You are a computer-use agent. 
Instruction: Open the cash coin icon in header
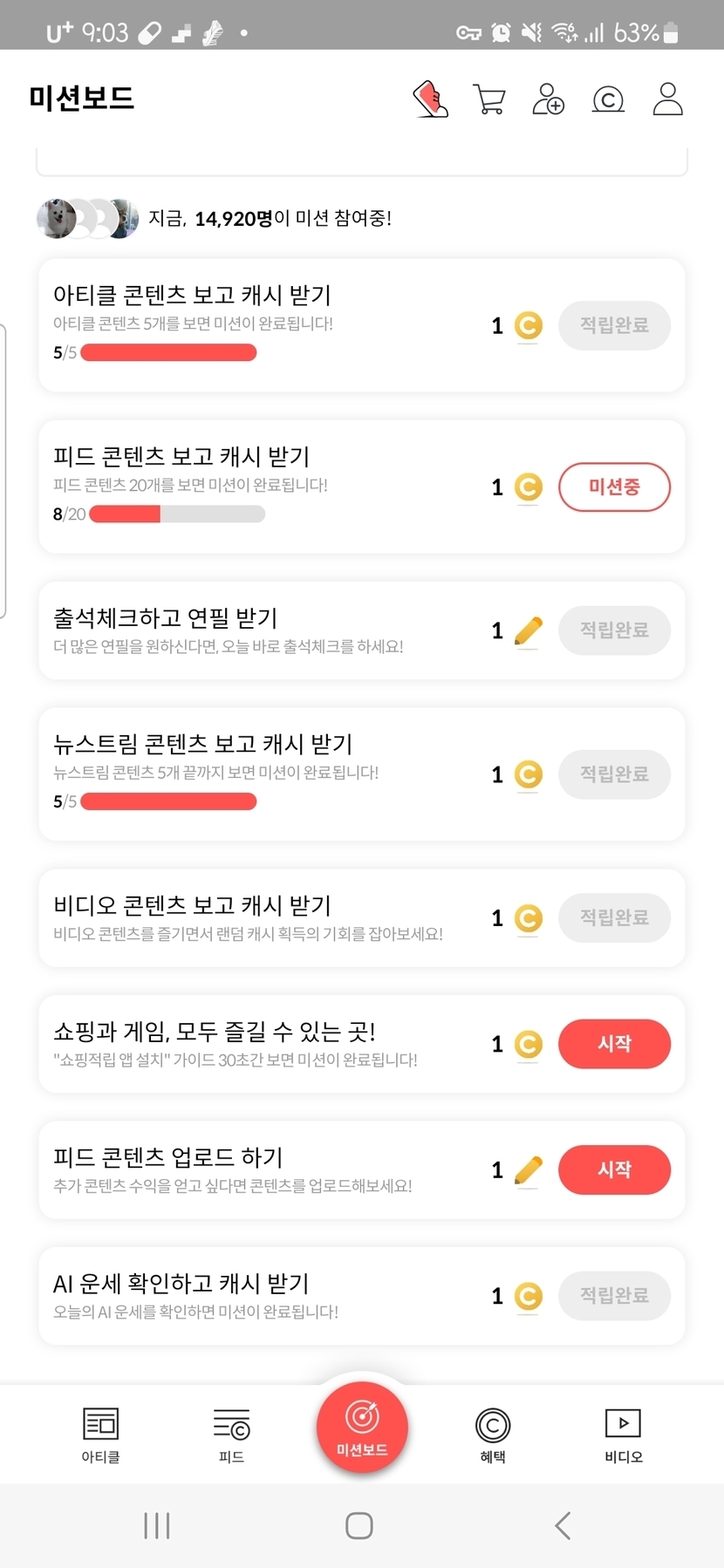608,99
